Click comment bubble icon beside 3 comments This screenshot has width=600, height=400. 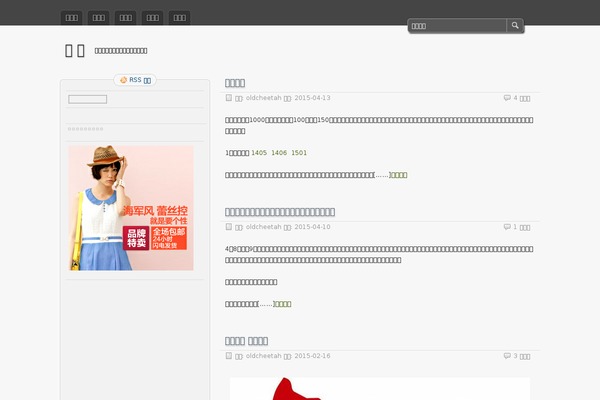click(x=507, y=356)
